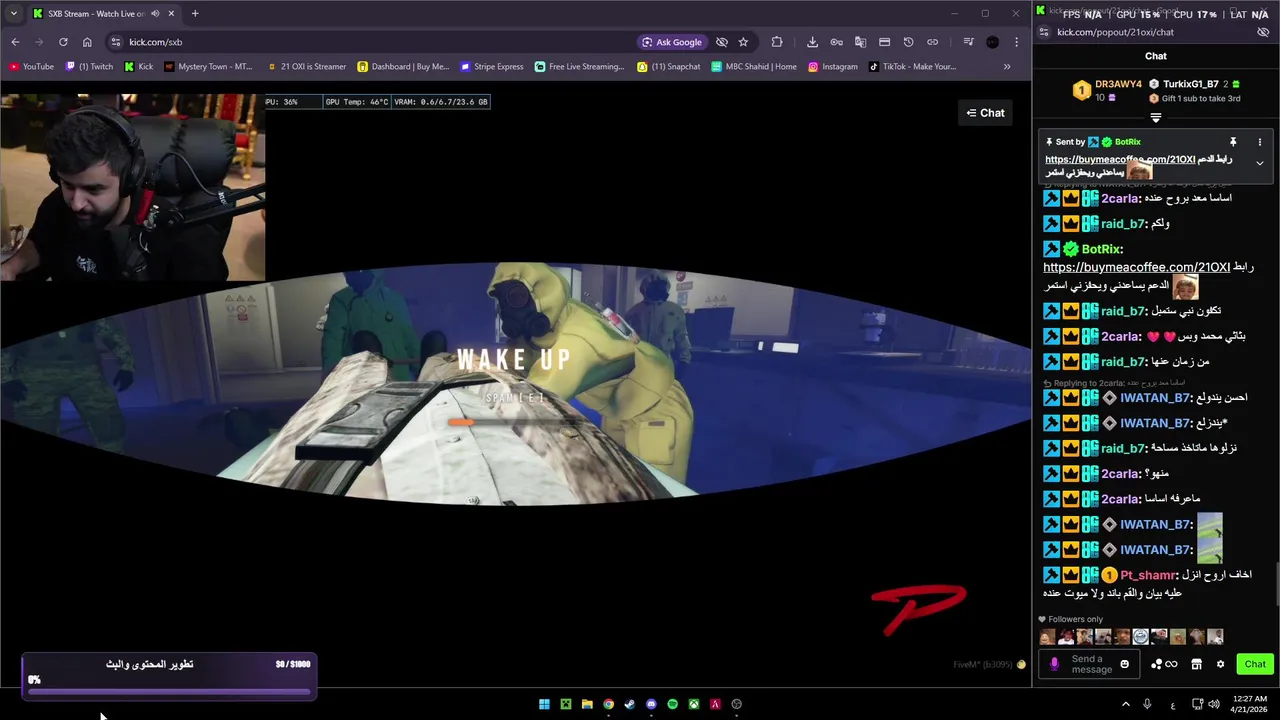Open the Stripe Express bookmark
This screenshot has height=720, width=1280.
click(492, 67)
